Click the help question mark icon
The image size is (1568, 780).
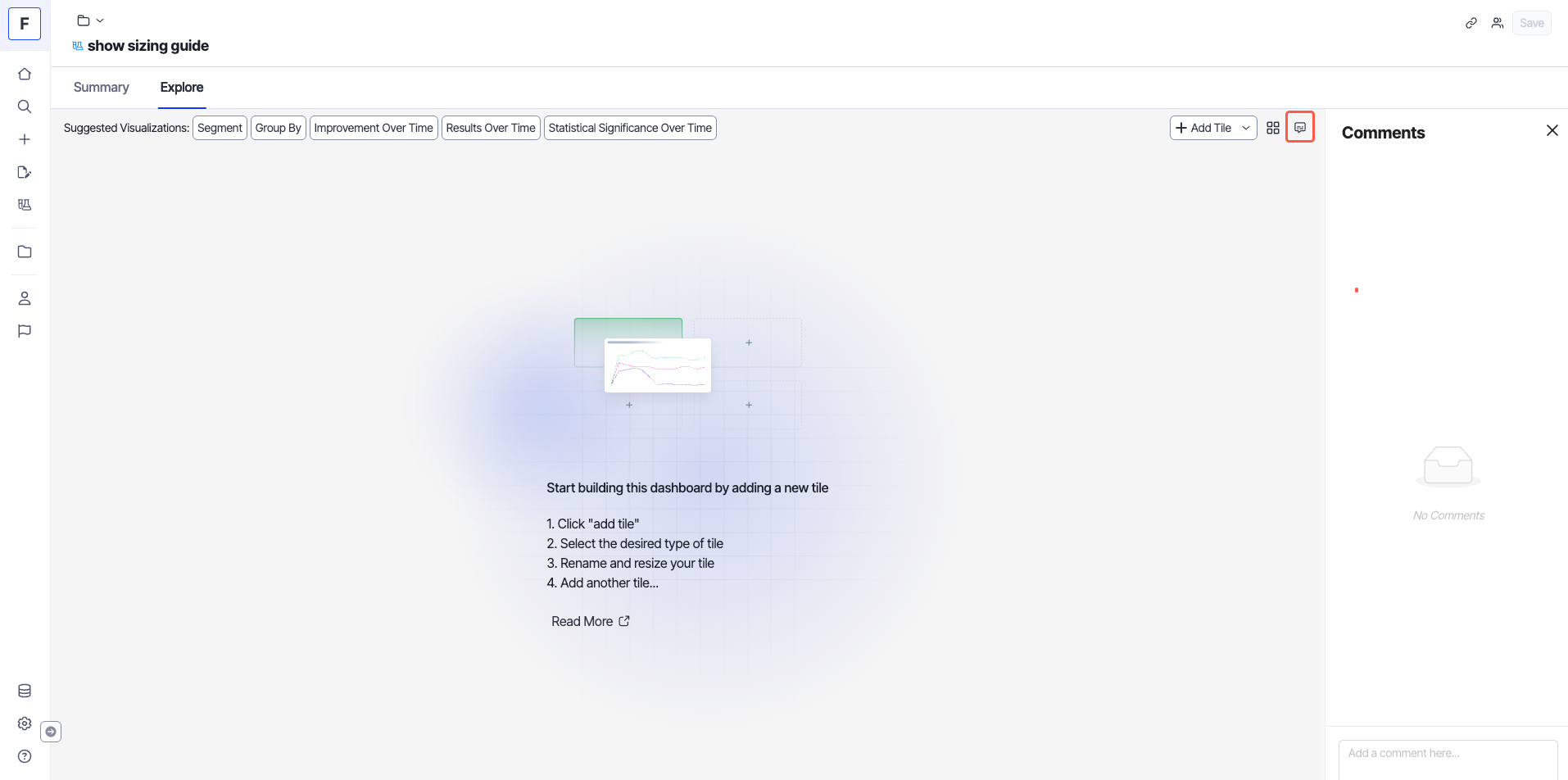tap(25, 756)
